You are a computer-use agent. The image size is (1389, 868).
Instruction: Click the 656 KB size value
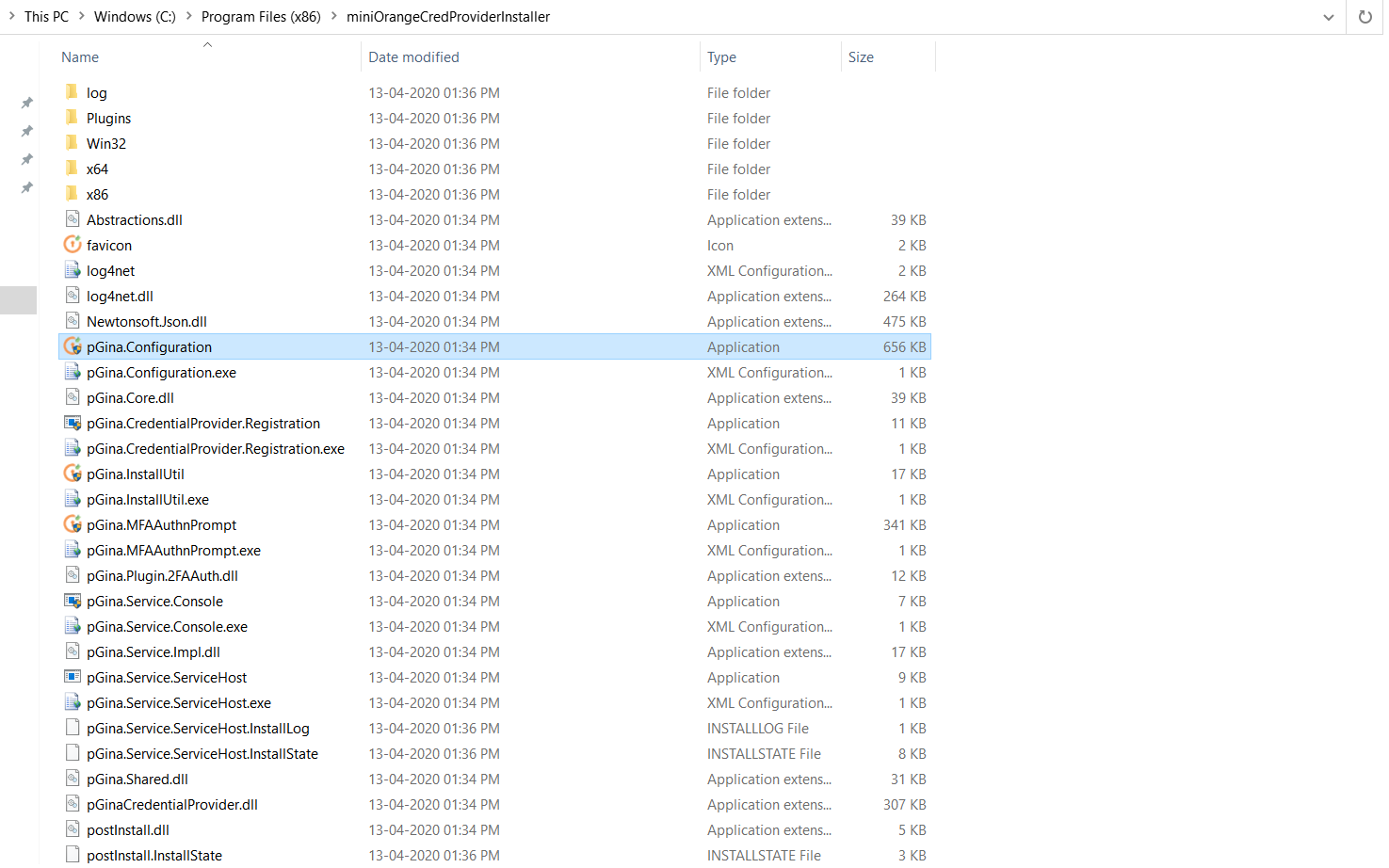coord(904,347)
